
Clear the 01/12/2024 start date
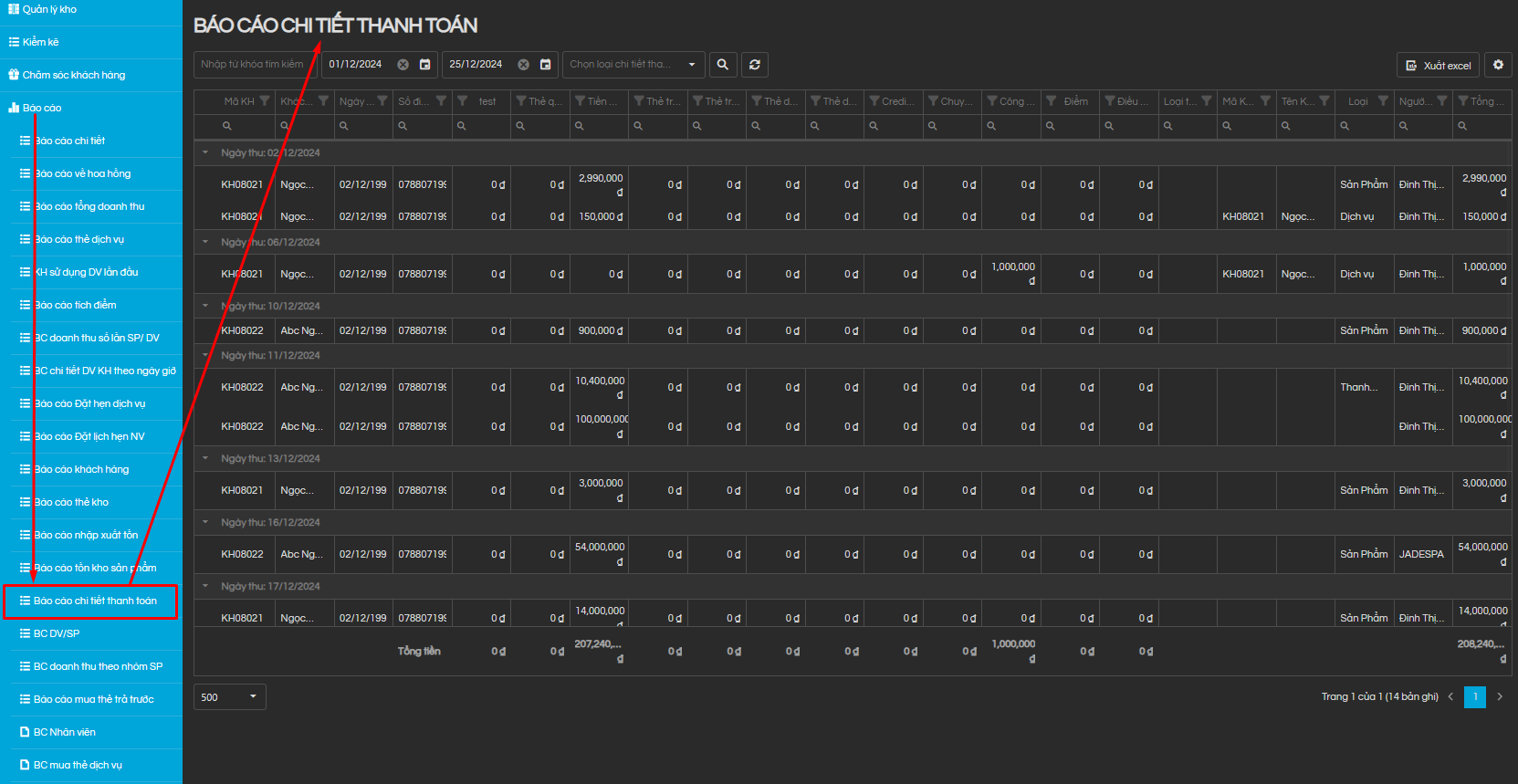coord(403,65)
